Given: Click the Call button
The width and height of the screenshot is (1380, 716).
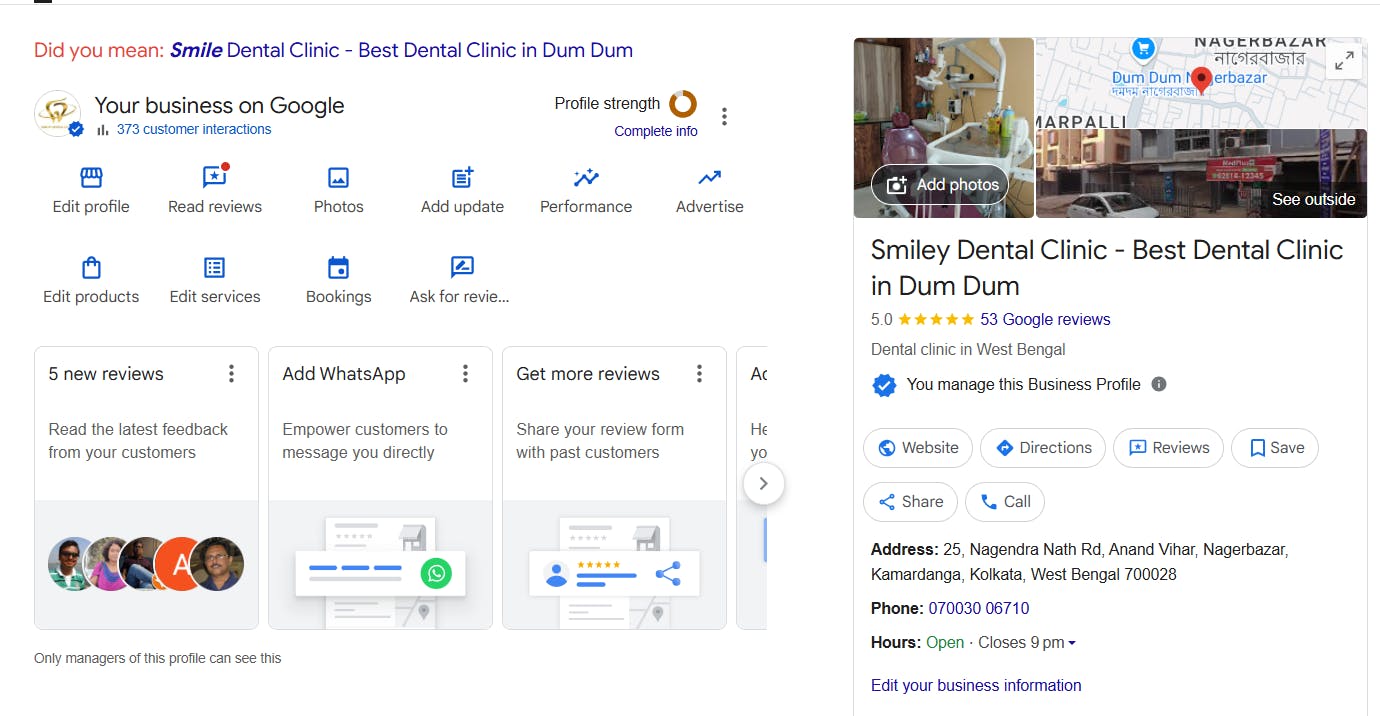Looking at the screenshot, I should coord(1004,502).
